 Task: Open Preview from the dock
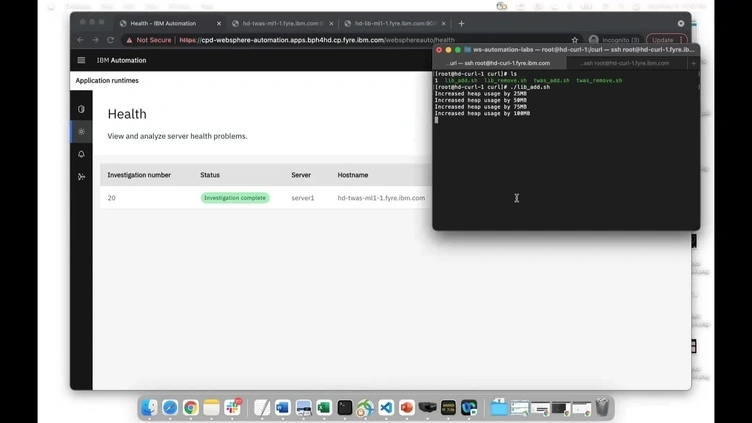click(x=303, y=408)
